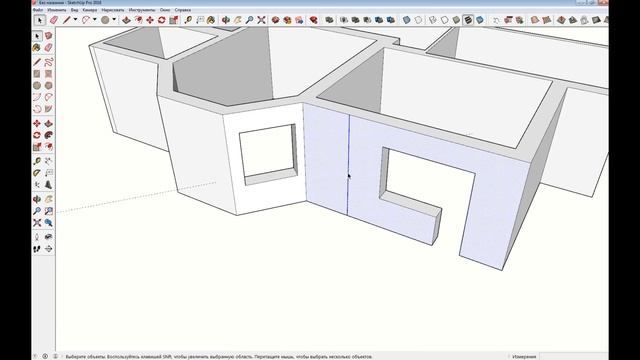Select the 3D Text tool
The image size is (640, 360).
pos(49,185)
